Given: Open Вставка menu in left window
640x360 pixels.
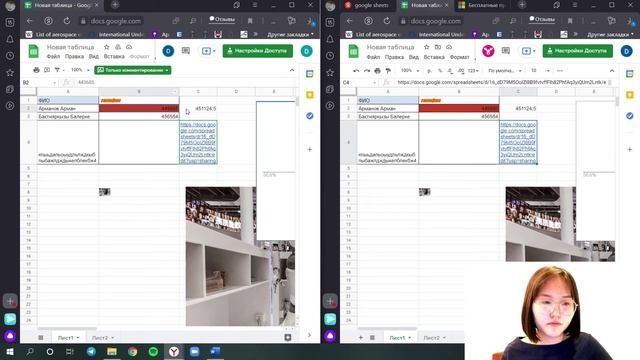Looking at the screenshot, I should coord(114,57).
